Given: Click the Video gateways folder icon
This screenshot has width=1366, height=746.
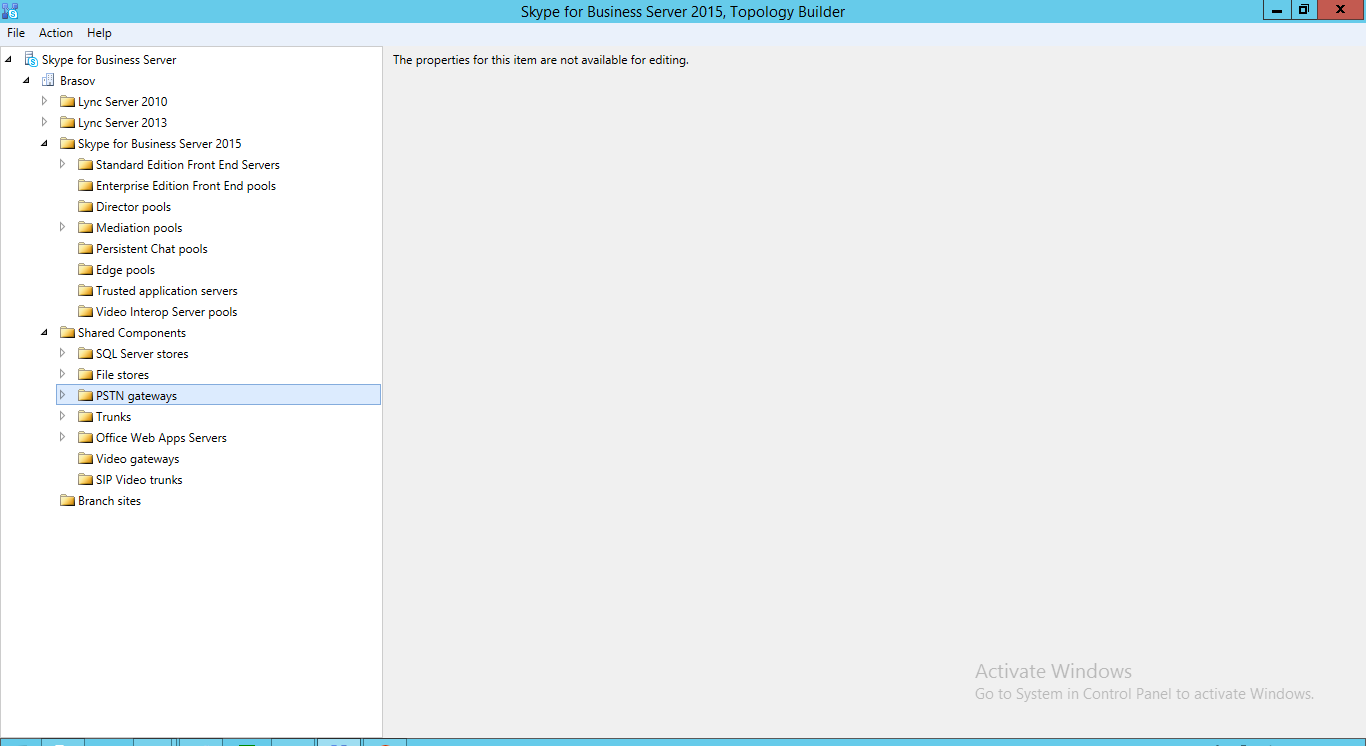Looking at the screenshot, I should tap(85, 459).
